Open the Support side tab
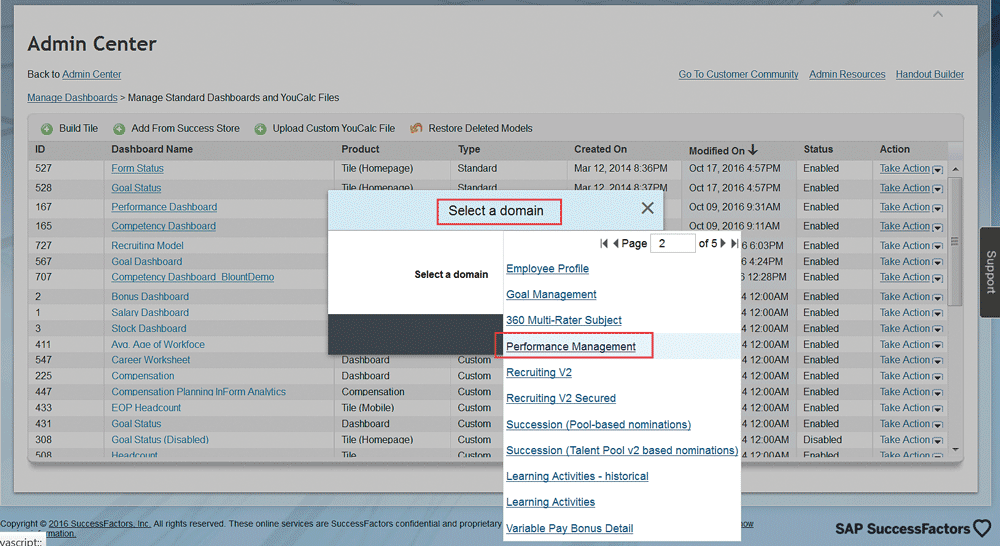 990,273
